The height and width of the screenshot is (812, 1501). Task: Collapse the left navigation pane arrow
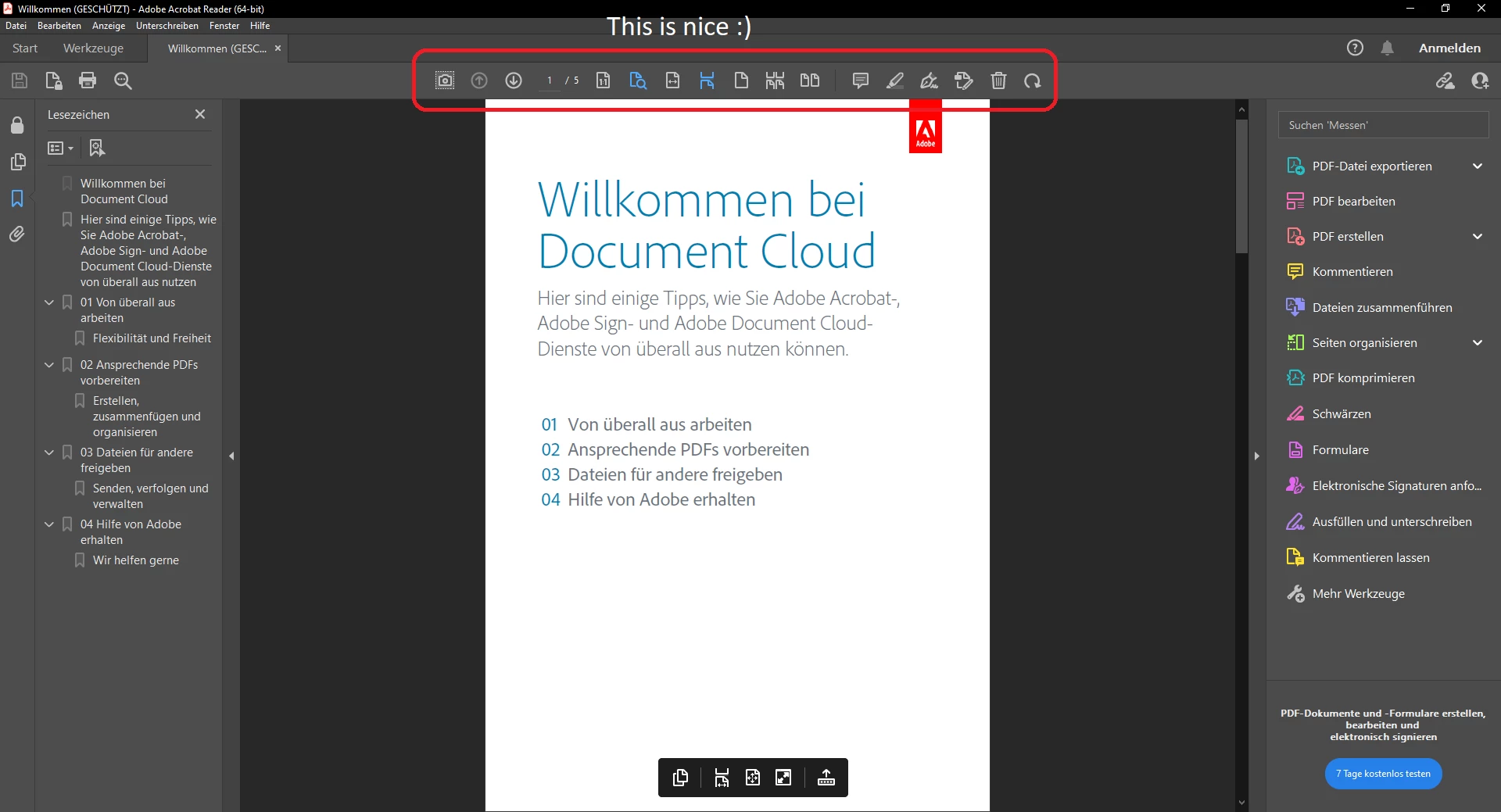231,456
